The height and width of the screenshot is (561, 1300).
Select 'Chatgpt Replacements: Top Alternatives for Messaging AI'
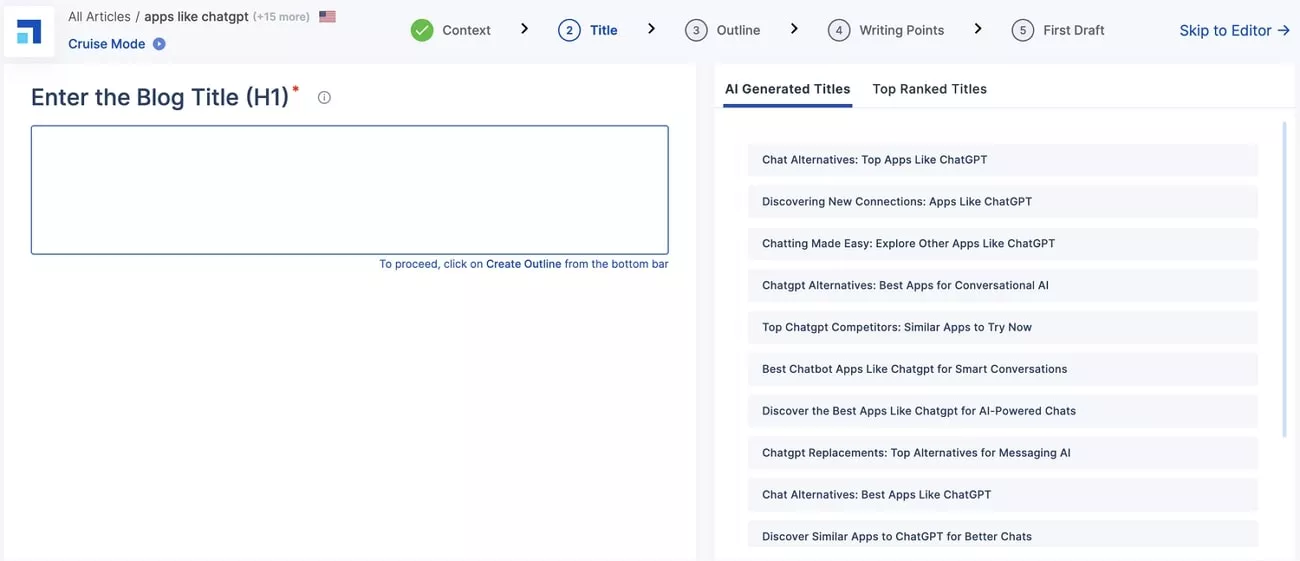click(x=1003, y=454)
